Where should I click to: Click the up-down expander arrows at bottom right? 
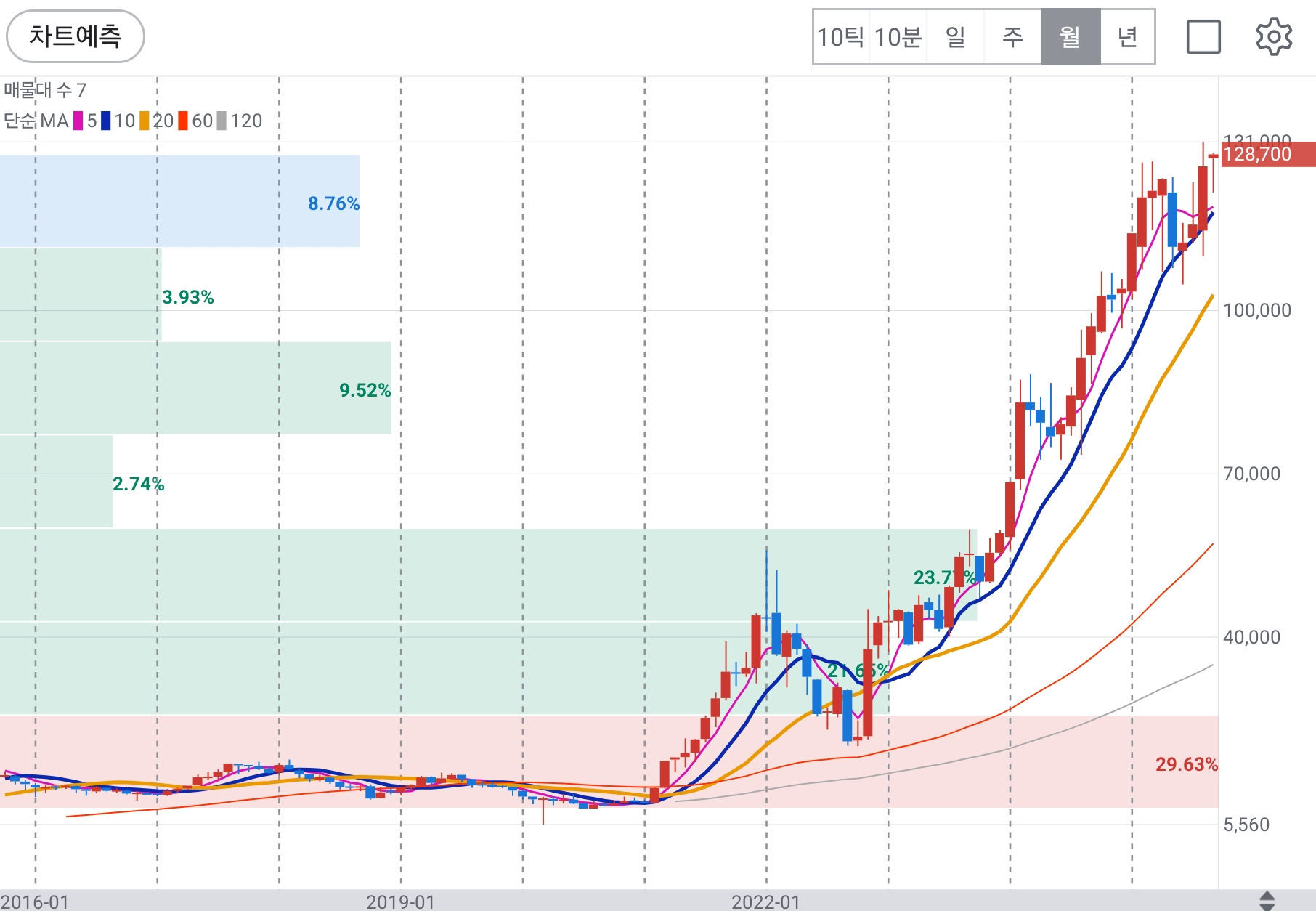1267,901
